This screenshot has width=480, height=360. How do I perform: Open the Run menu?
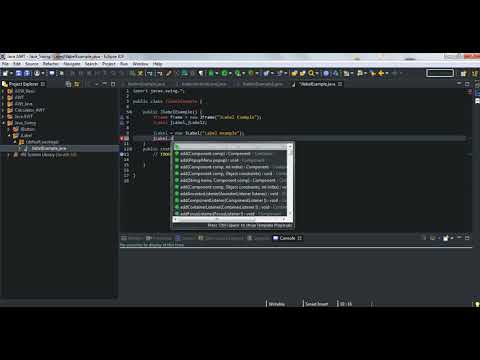point(124,64)
